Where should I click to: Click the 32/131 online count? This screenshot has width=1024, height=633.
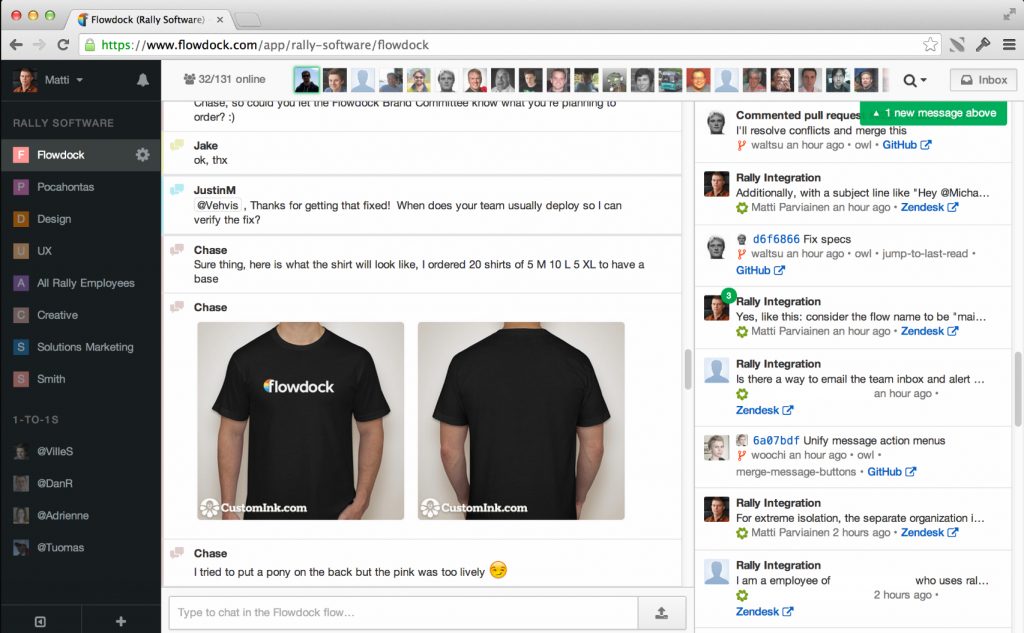pos(232,79)
